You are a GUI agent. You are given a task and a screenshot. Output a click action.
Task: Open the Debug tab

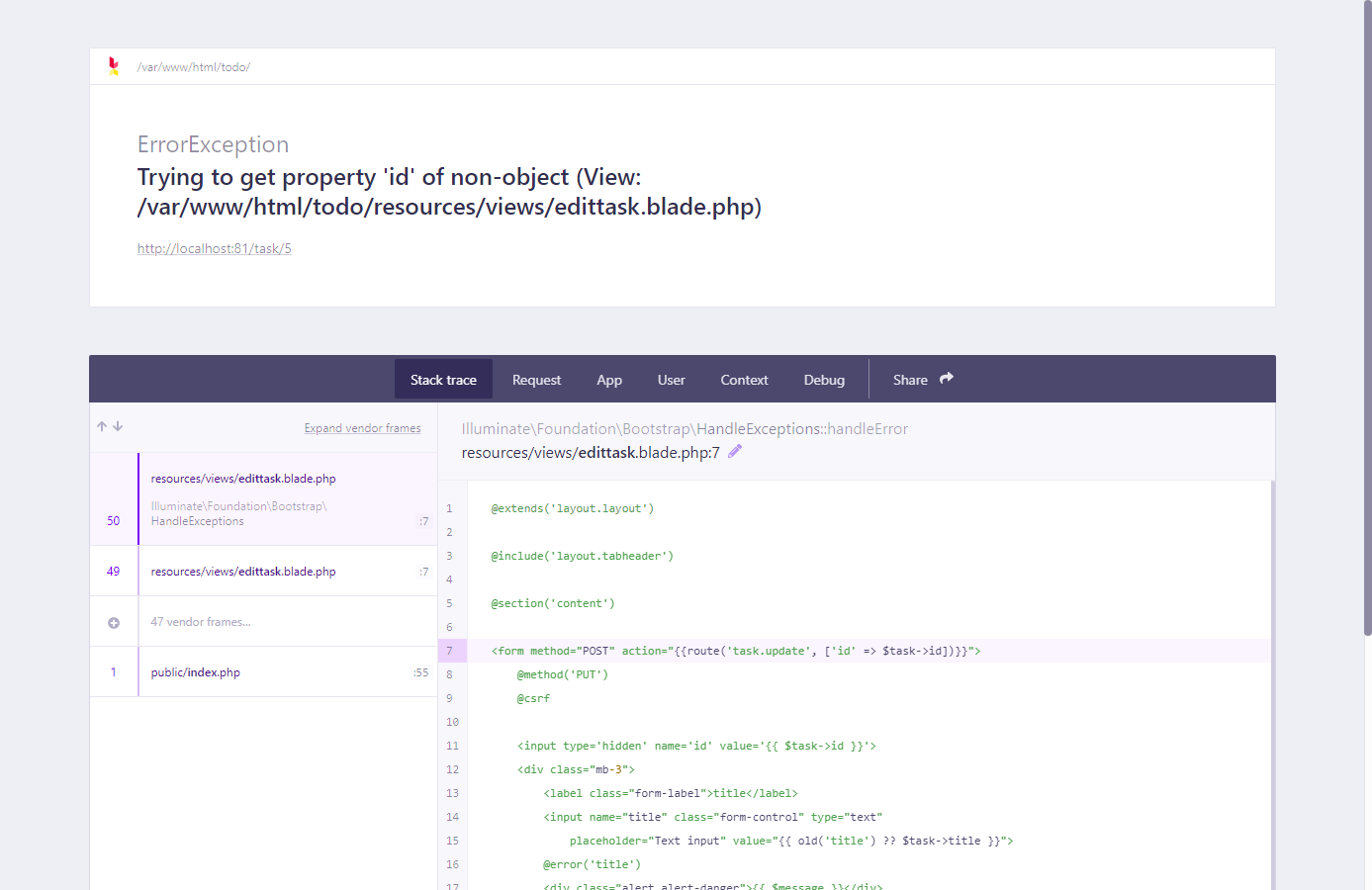[x=824, y=380]
